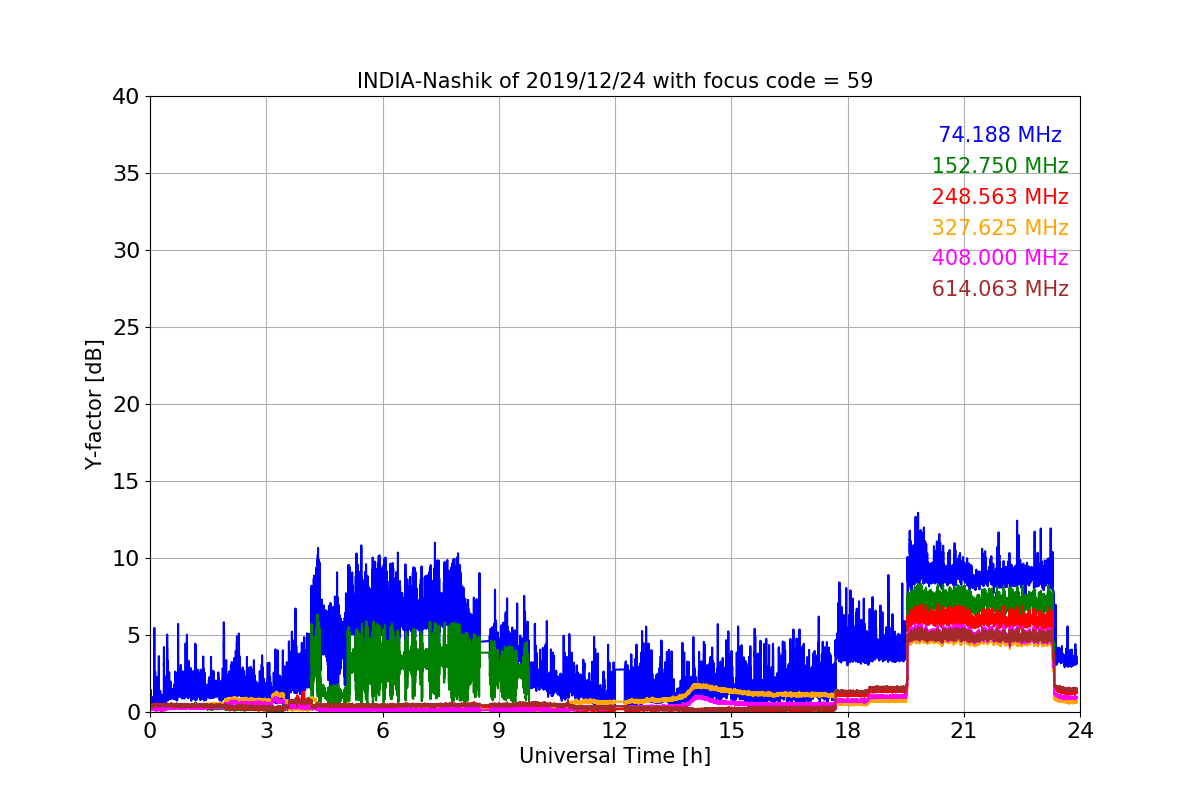Click the x-axis tick labeled 3
Image resolution: width=1200 pixels, height=800 pixels.
click(266, 731)
